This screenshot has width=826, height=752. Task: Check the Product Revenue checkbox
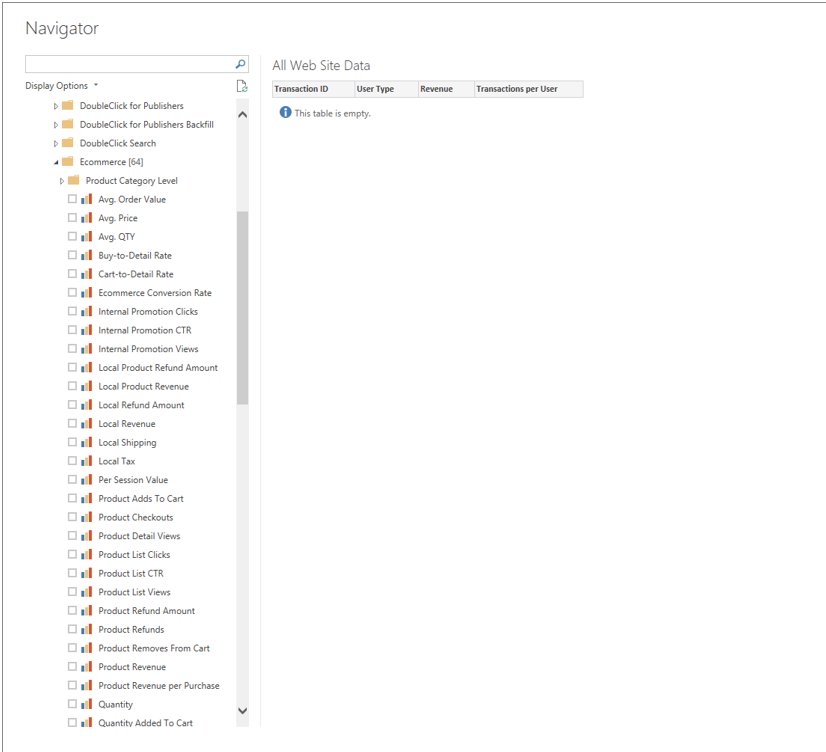click(72, 667)
